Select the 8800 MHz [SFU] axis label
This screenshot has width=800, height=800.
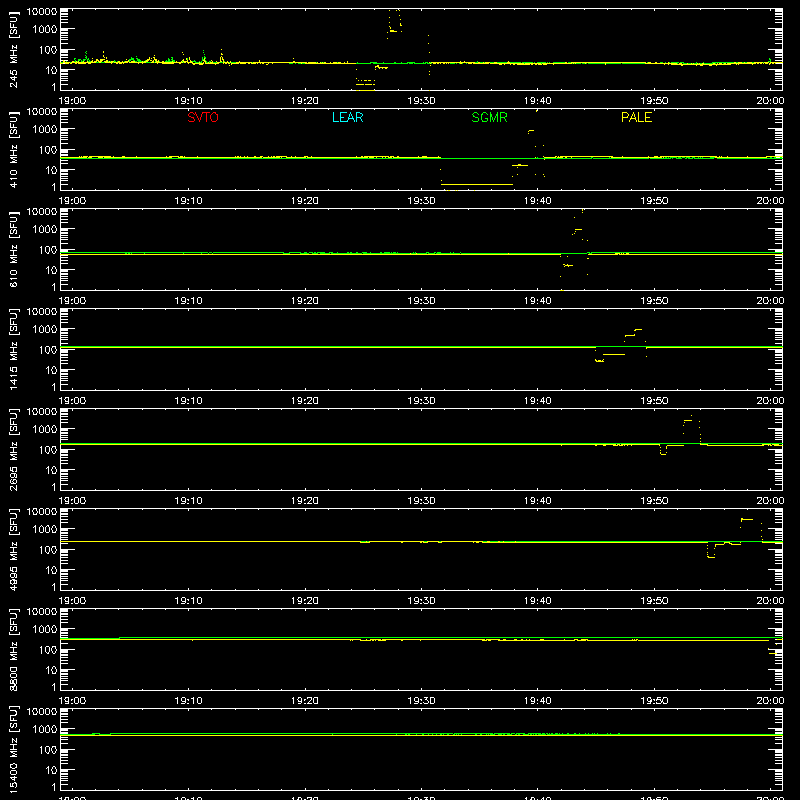point(13,649)
